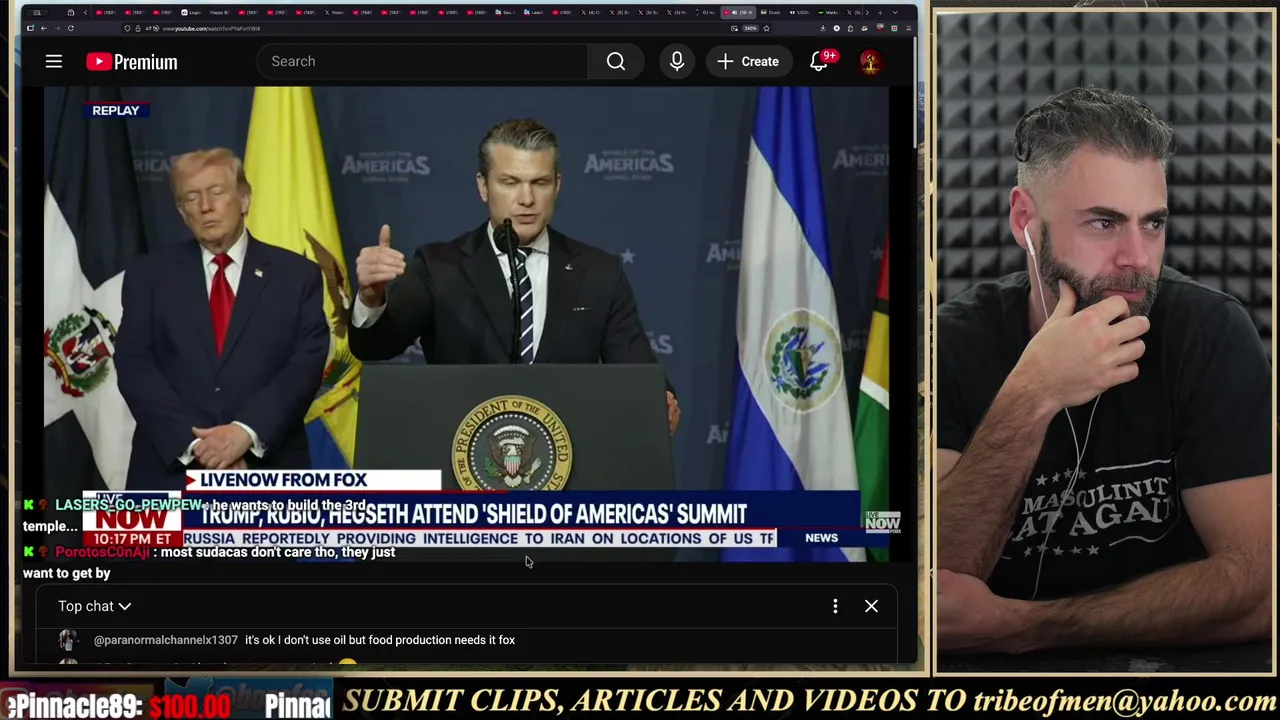Switch to the X Home tab

click(x=334, y=12)
